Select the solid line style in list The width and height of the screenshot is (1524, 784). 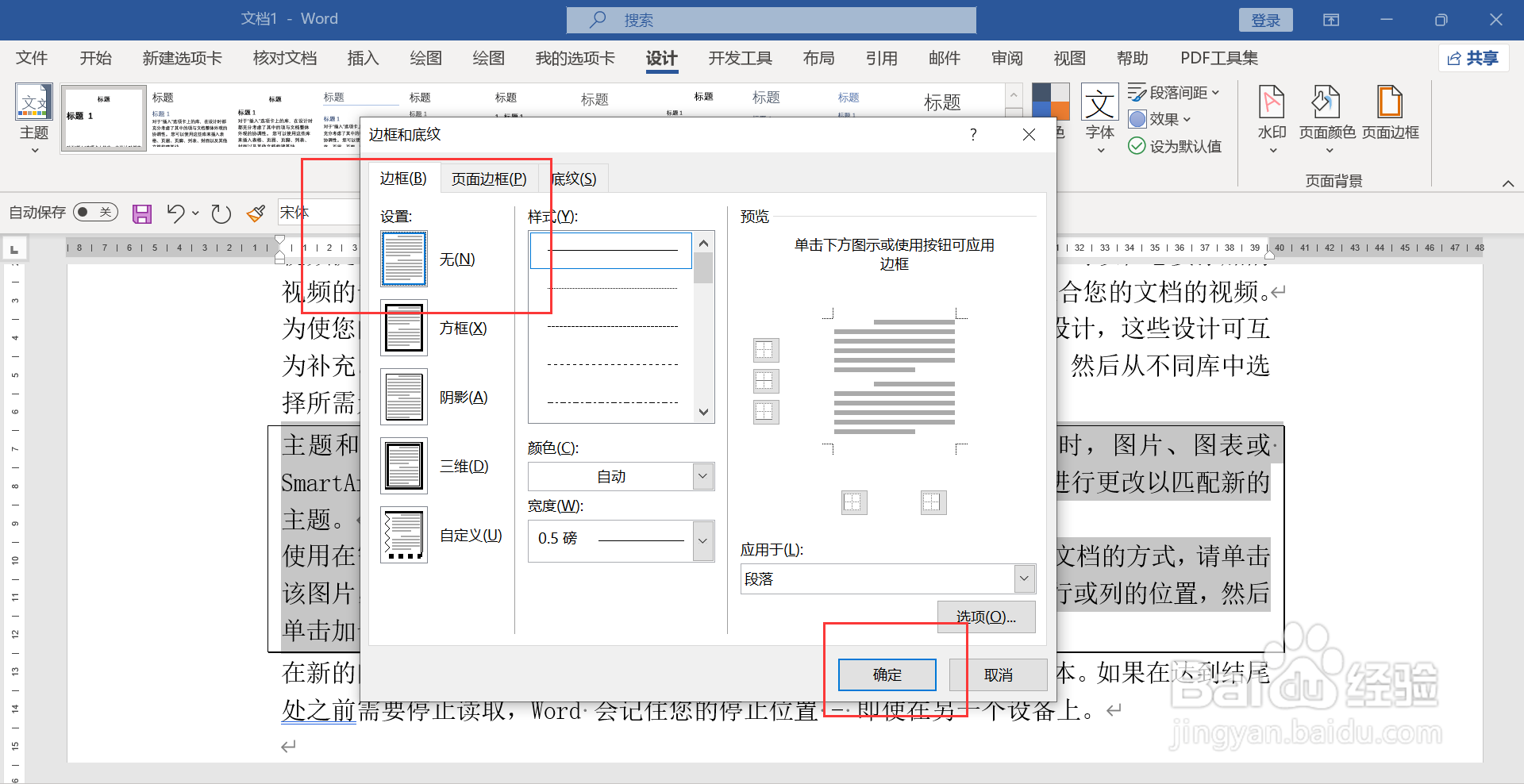pyautogui.click(x=611, y=250)
